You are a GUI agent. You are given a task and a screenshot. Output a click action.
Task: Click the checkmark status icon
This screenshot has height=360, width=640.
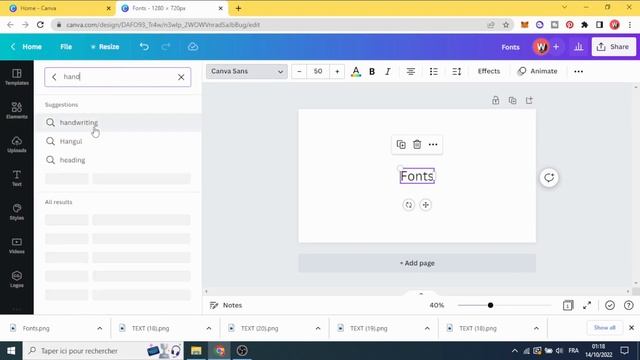pyautogui.click(x=610, y=305)
